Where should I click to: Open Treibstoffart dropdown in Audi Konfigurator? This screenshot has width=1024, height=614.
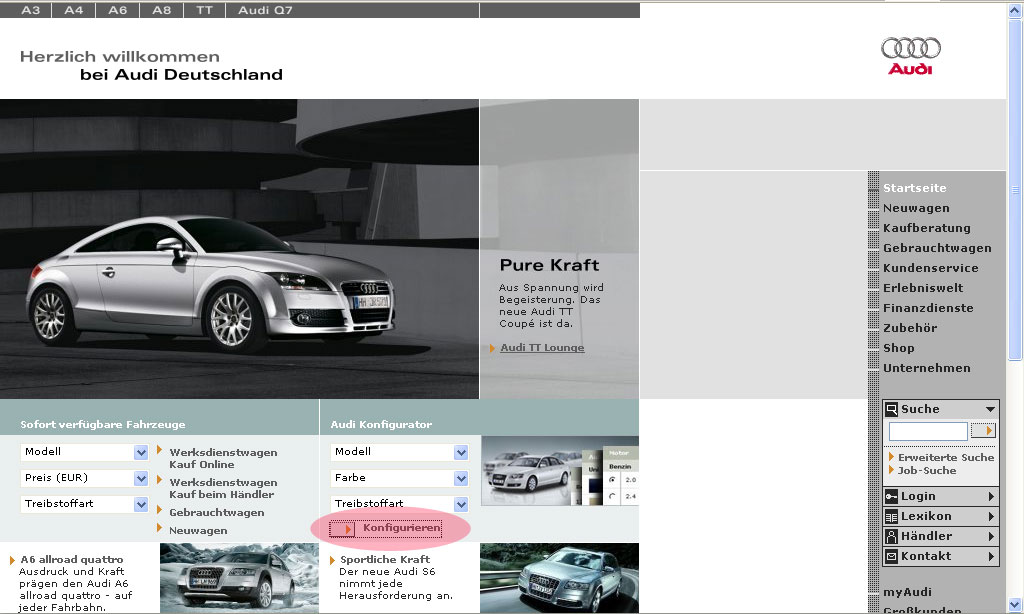pos(399,504)
